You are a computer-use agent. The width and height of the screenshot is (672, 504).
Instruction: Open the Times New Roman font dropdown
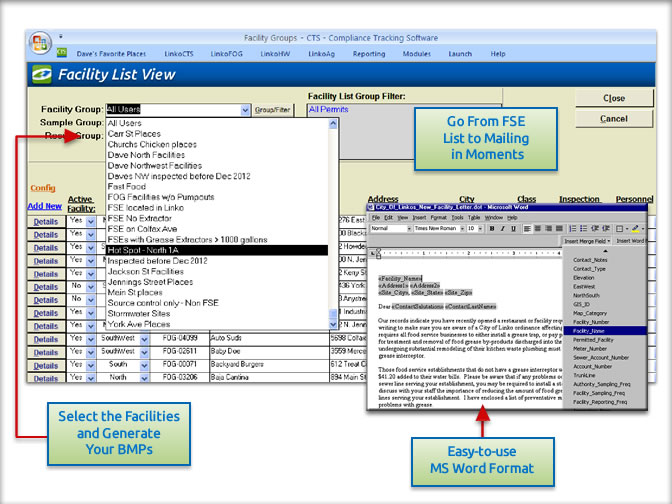tap(462, 229)
